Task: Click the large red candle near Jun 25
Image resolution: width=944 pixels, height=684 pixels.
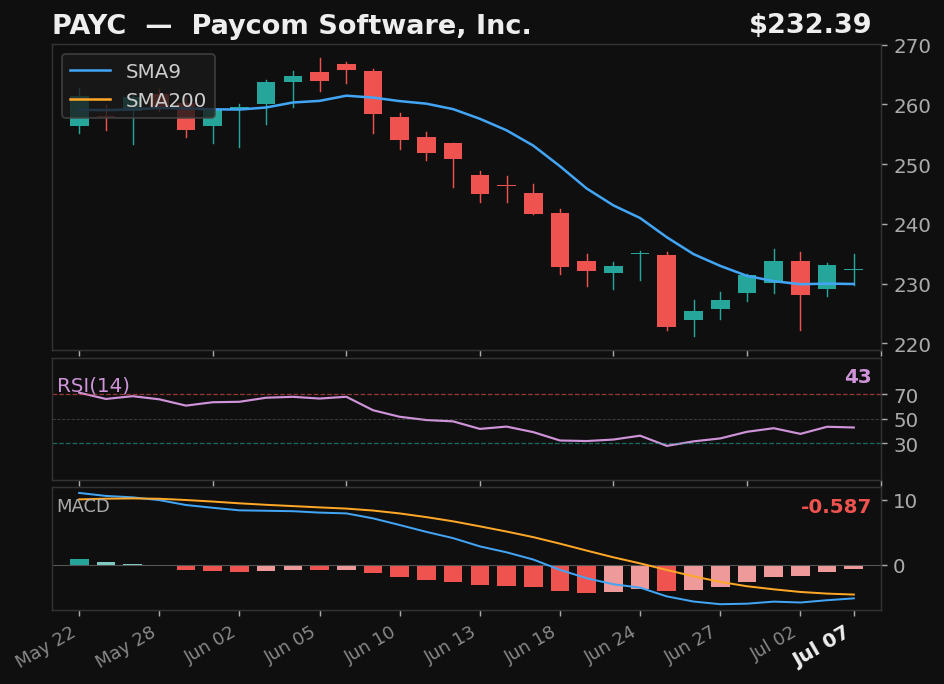Action: tap(666, 291)
